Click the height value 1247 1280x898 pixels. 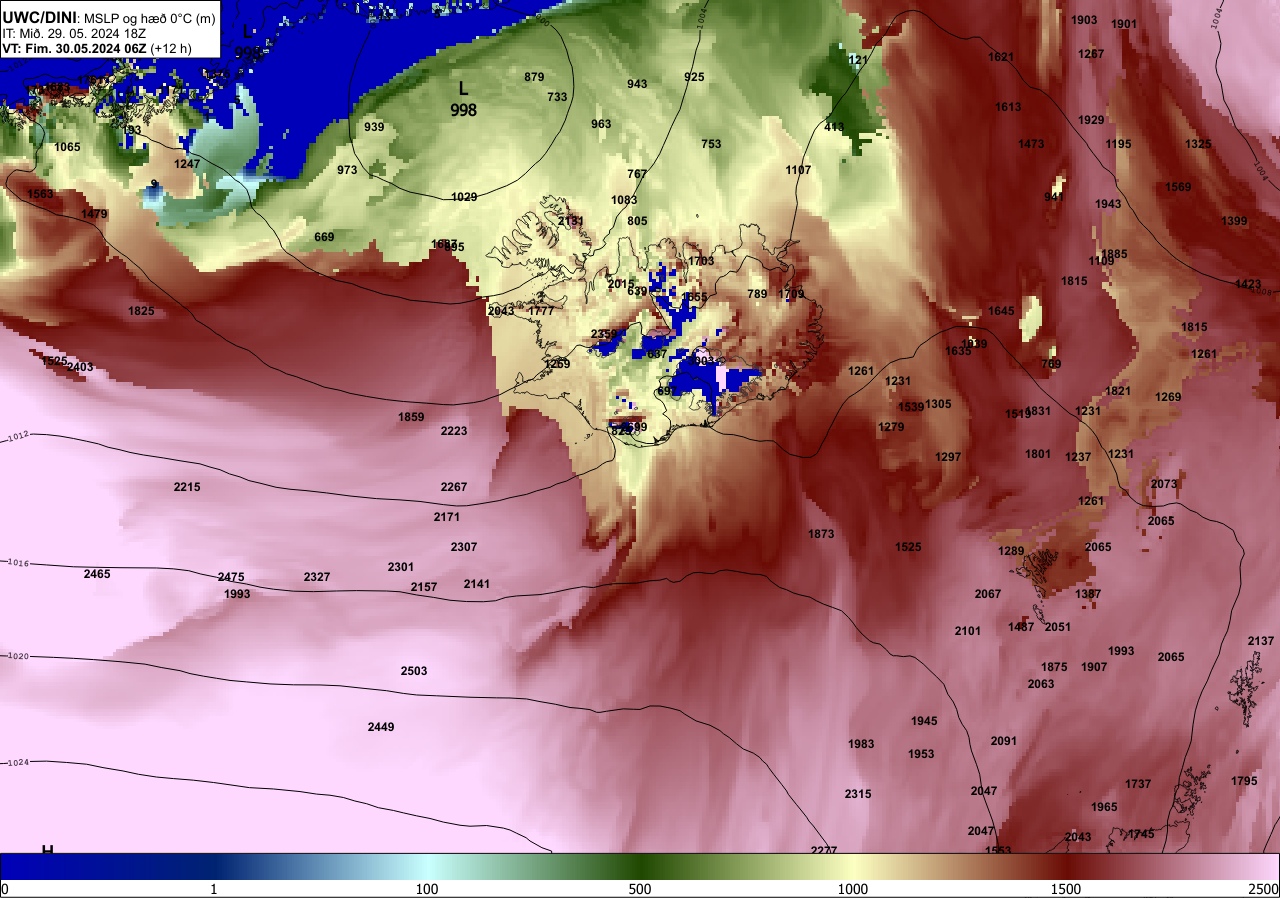point(187,164)
